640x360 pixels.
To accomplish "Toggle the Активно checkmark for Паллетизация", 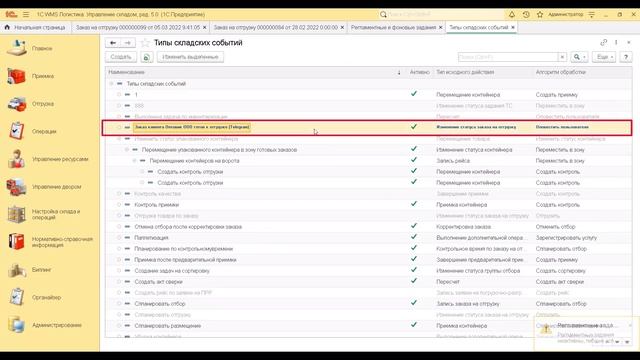I will point(414,237).
